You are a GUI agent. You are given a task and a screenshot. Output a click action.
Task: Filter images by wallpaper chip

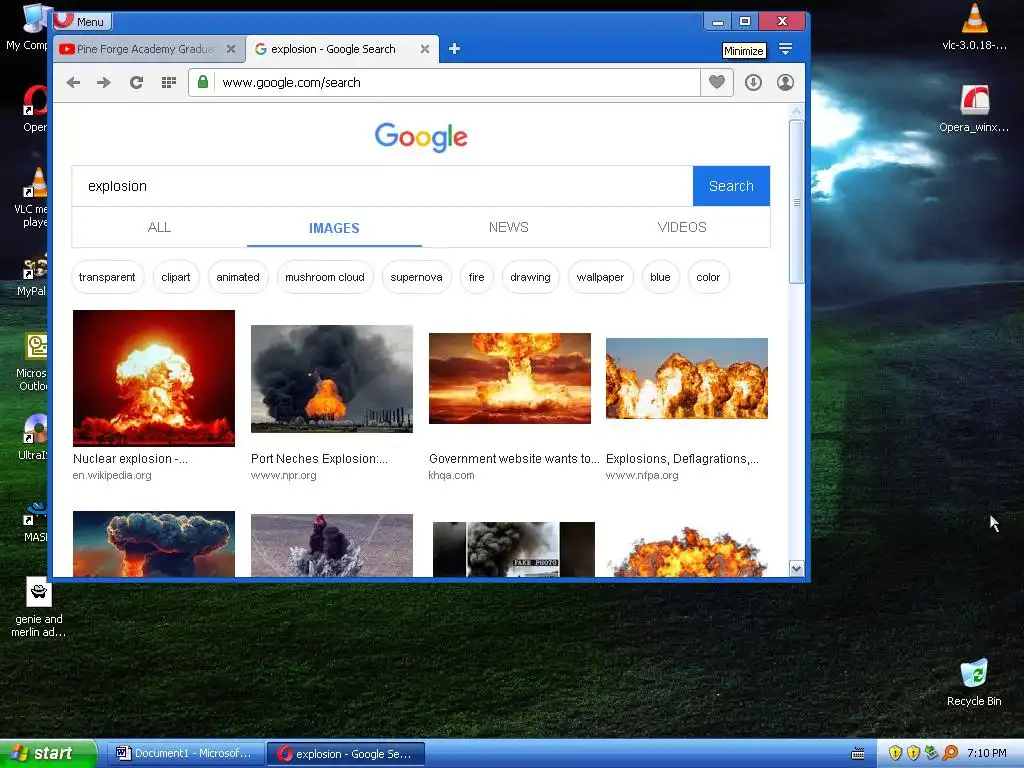tap(600, 277)
